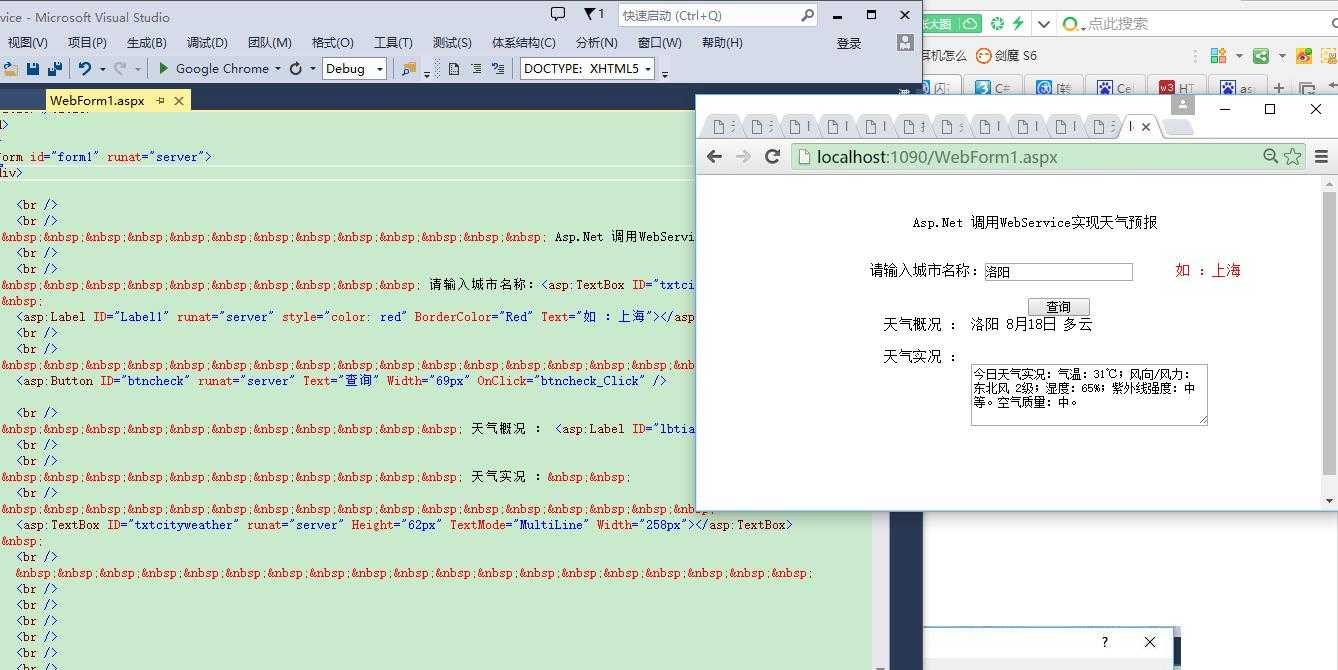Open the dropdown arrow beside apps grid icon
Screen dimensions: 1338x670
coord(1239,56)
